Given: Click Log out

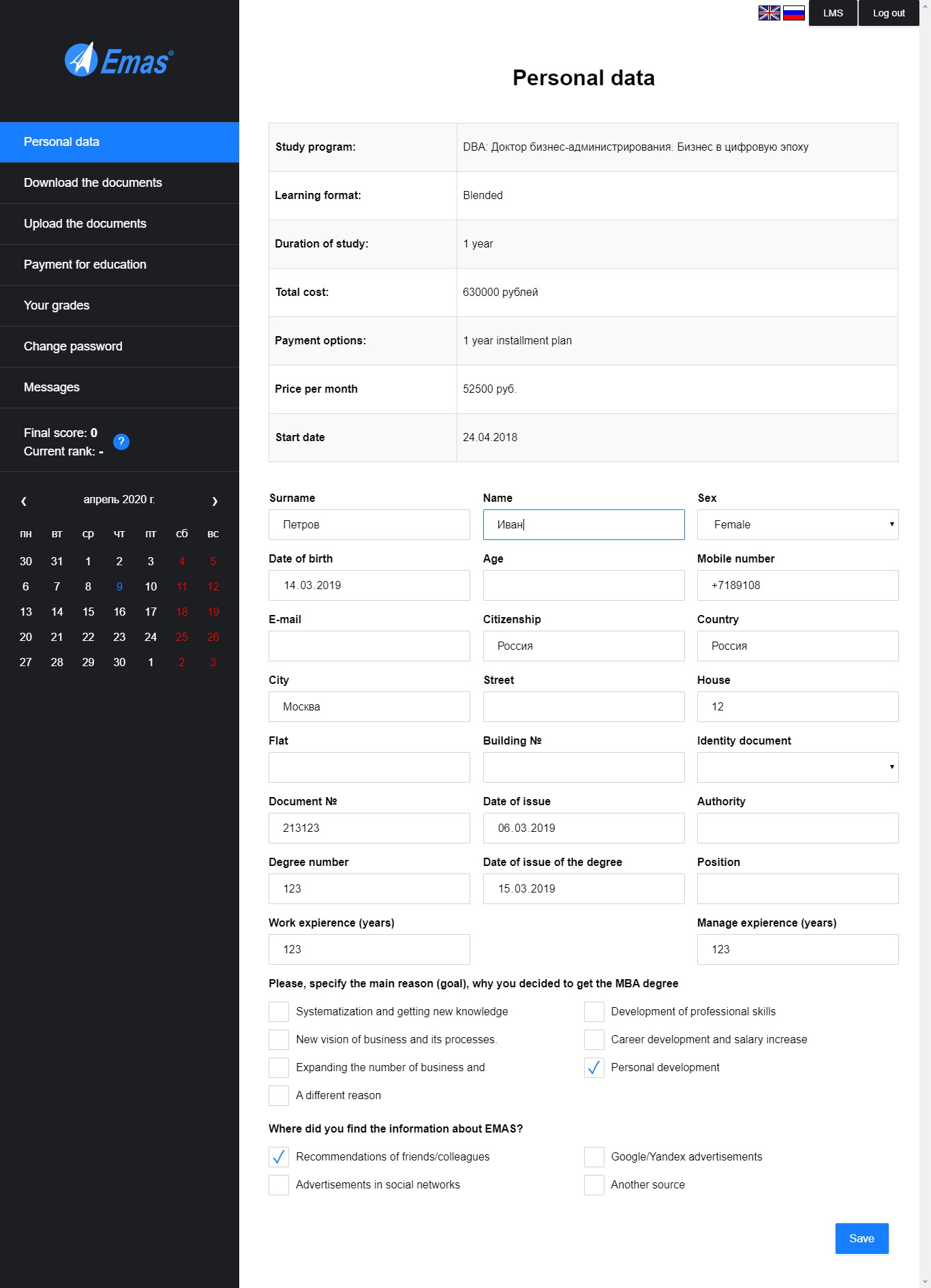Looking at the screenshot, I should [x=889, y=13].
